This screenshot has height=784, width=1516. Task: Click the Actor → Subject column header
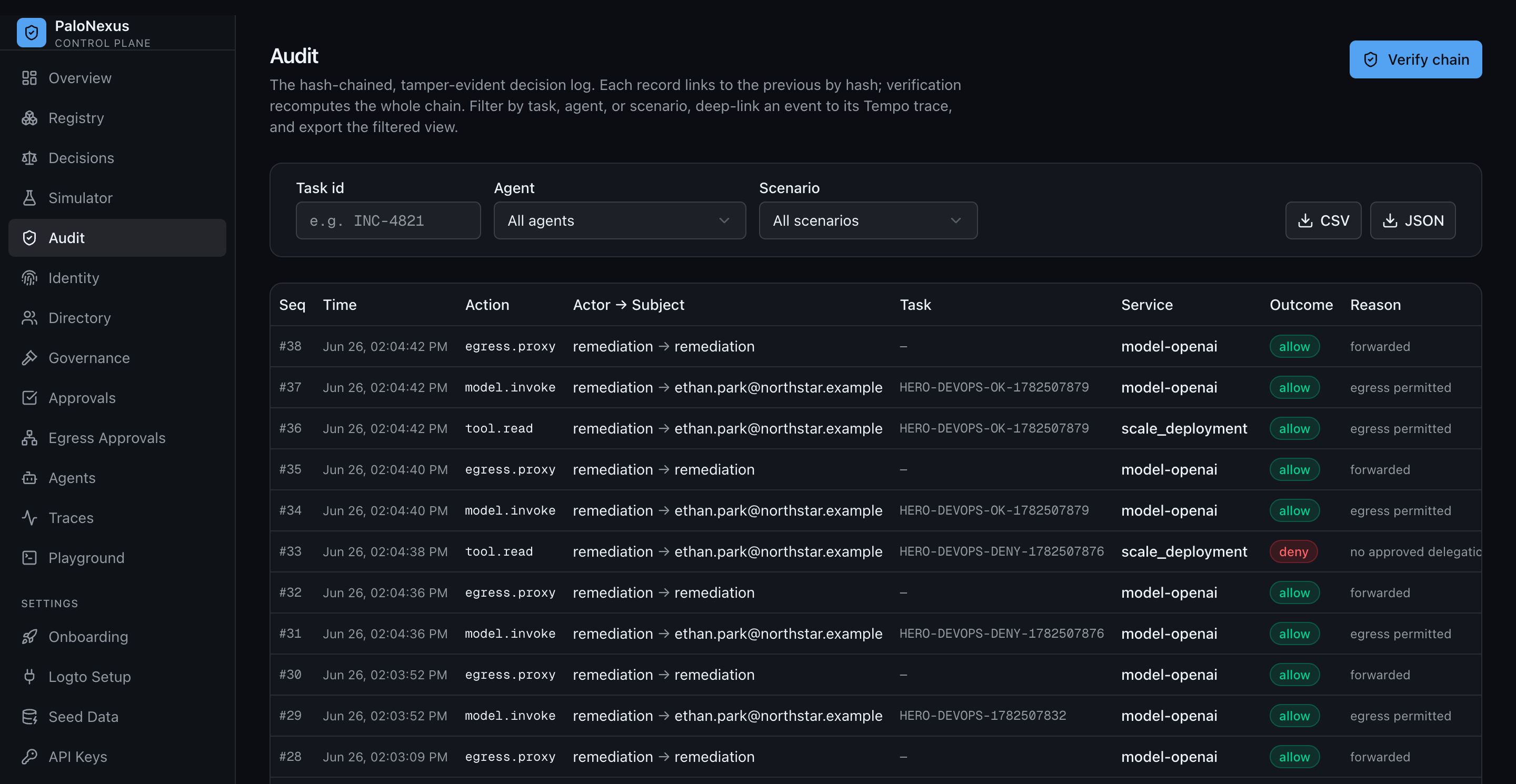tap(628, 305)
